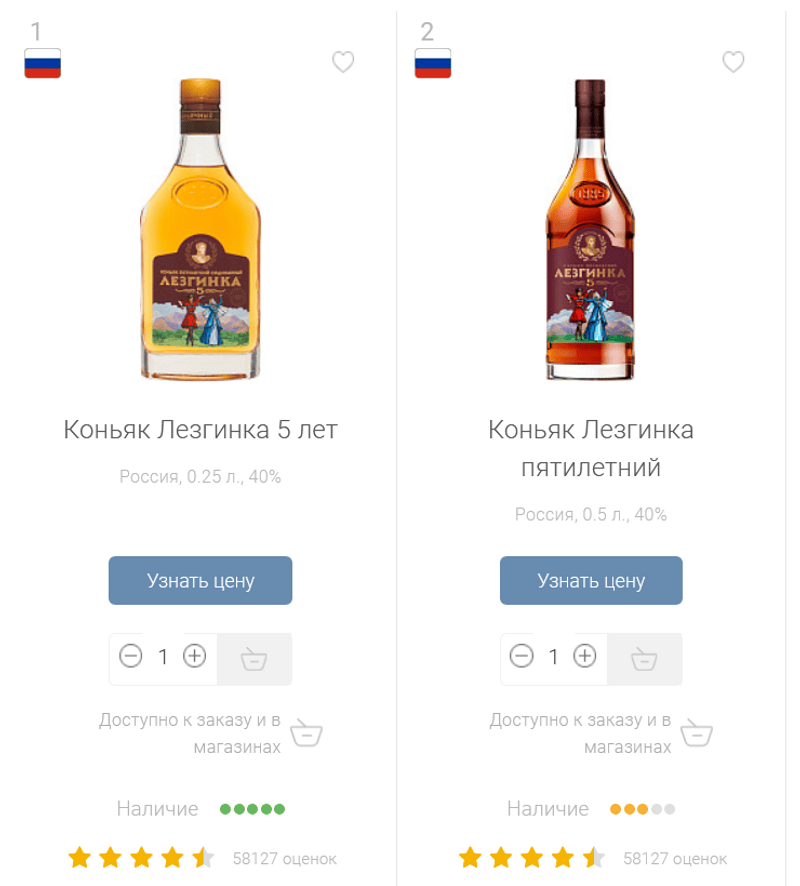Open the Коньяк Лезгинка пятилетний title link

pyautogui.click(x=591, y=448)
